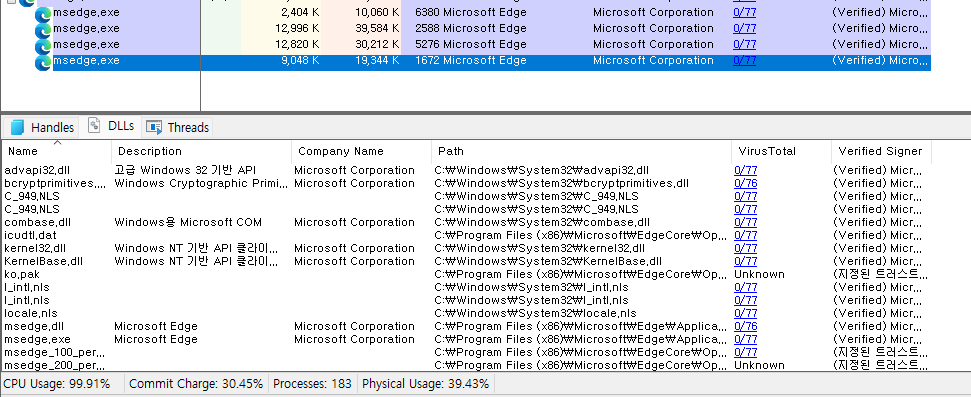Open VirusTotal result 0/77 for advapi32.dll
Image resolution: width=971 pixels, height=397 pixels.
coord(746,170)
